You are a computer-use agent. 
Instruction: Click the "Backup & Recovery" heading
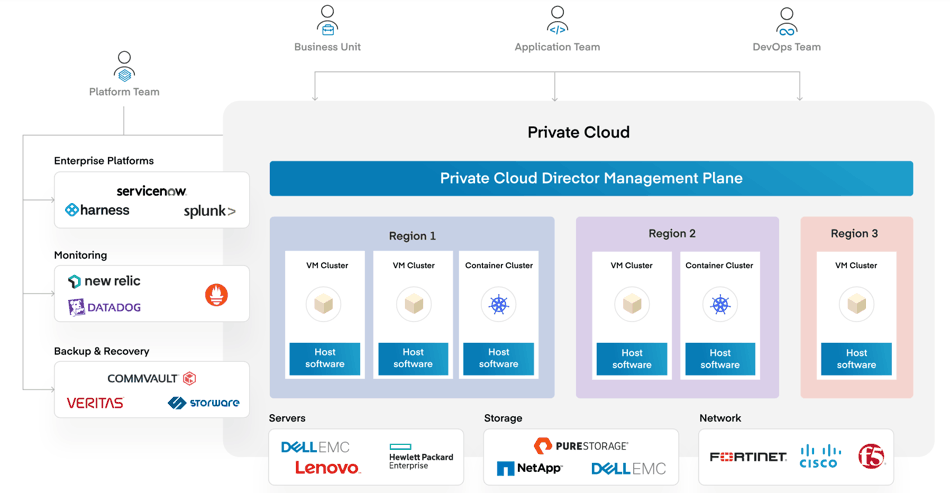[x=101, y=351]
